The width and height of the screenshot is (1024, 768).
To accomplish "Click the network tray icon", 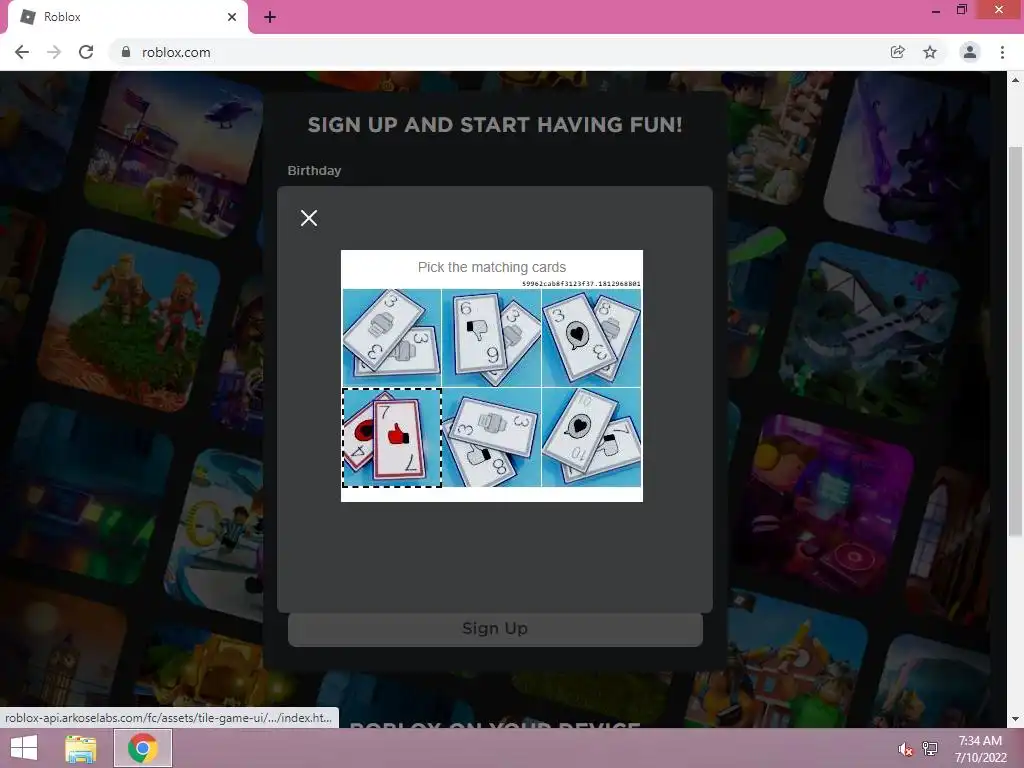I will [x=930, y=749].
